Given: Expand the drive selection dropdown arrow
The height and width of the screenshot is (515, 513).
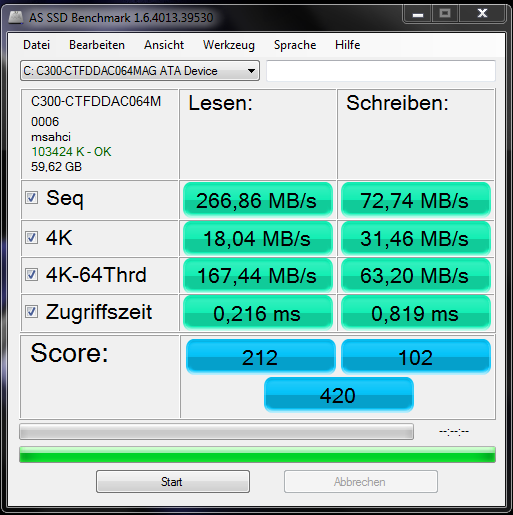Looking at the screenshot, I should pos(251,71).
